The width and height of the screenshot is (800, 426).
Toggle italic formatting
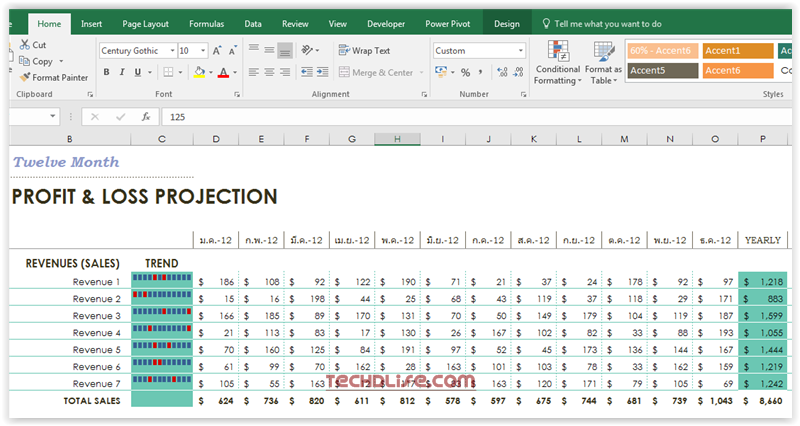tap(122, 72)
